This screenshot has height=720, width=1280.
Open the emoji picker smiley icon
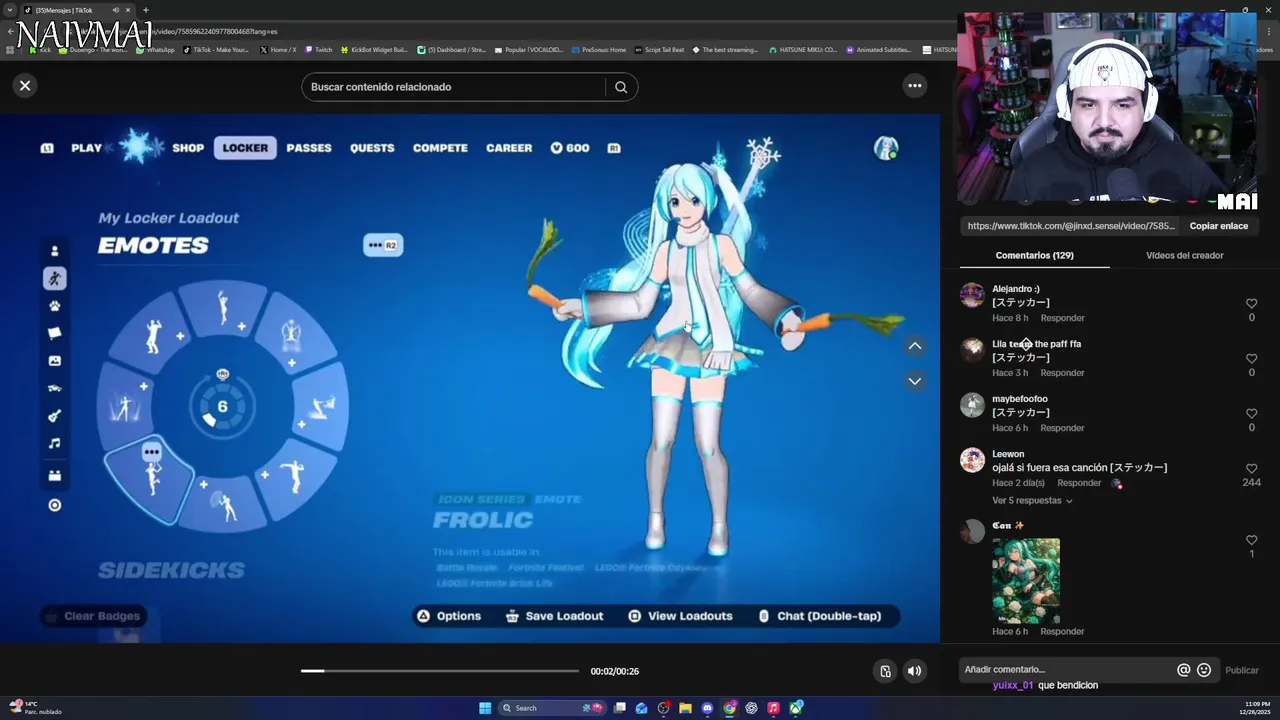pos(1204,670)
